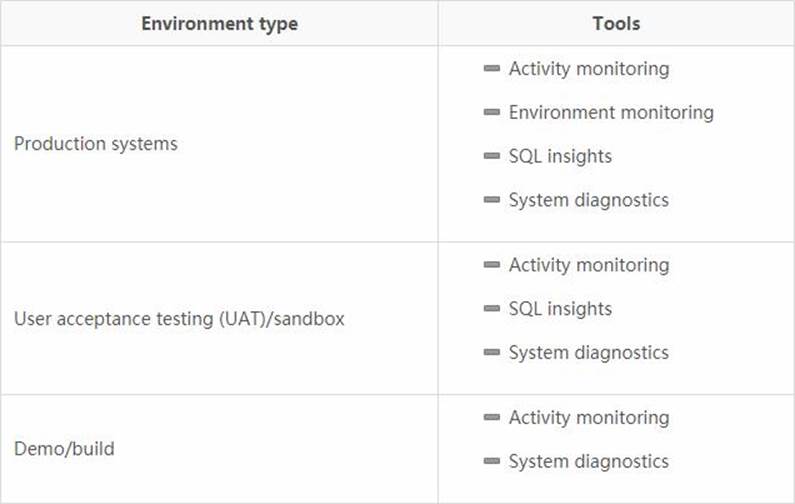The height and width of the screenshot is (504, 795).
Task: Click Activity monitoring text in Production systems row
Action: (589, 69)
